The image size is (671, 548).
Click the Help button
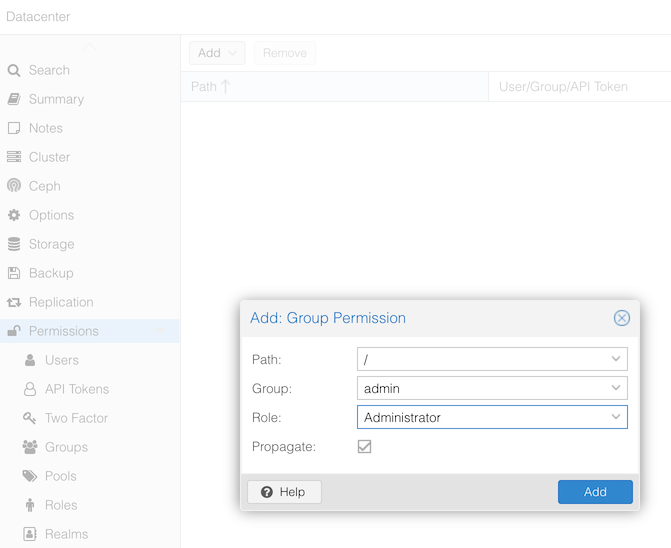[x=284, y=492]
